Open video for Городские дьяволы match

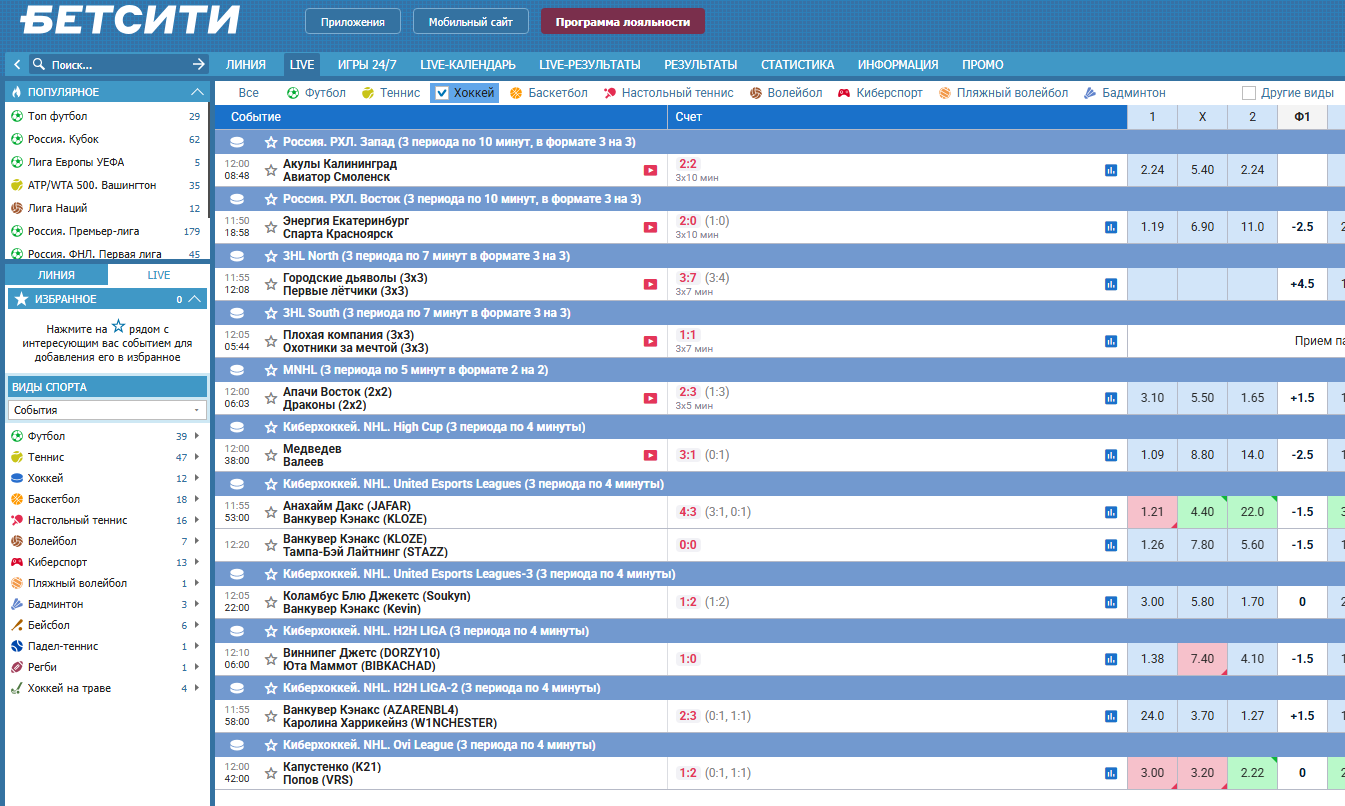(x=650, y=284)
